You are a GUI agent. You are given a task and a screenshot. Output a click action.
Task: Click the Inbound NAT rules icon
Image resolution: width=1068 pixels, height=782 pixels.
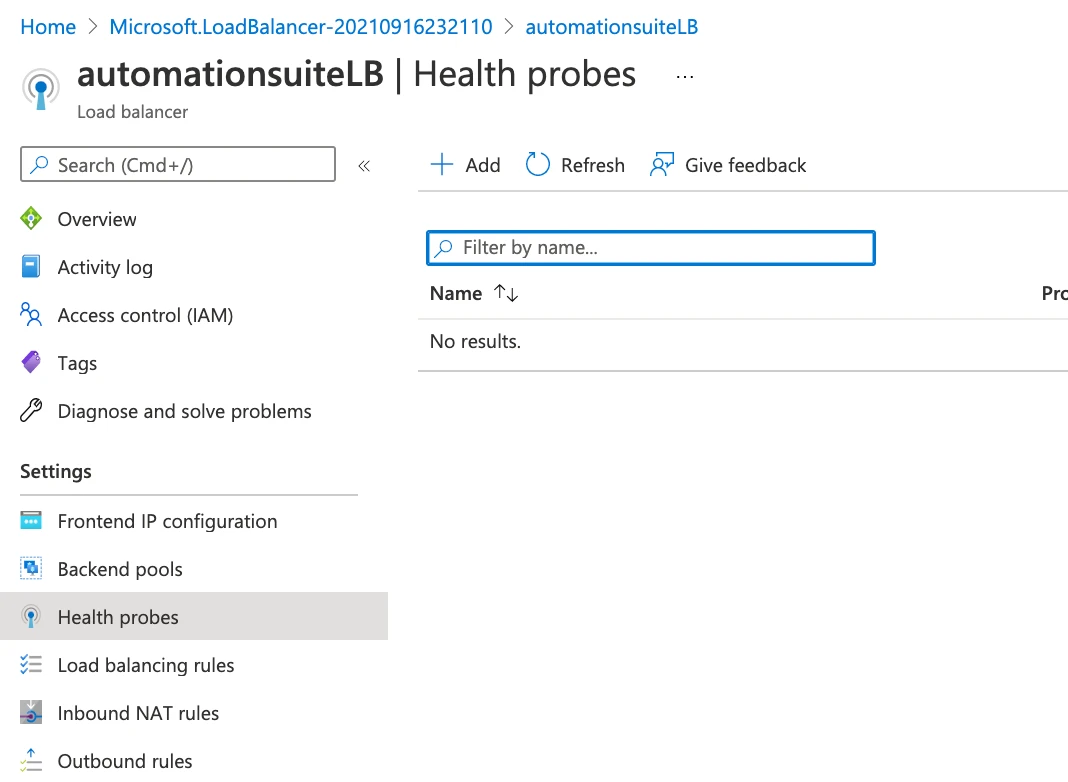(31, 713)
